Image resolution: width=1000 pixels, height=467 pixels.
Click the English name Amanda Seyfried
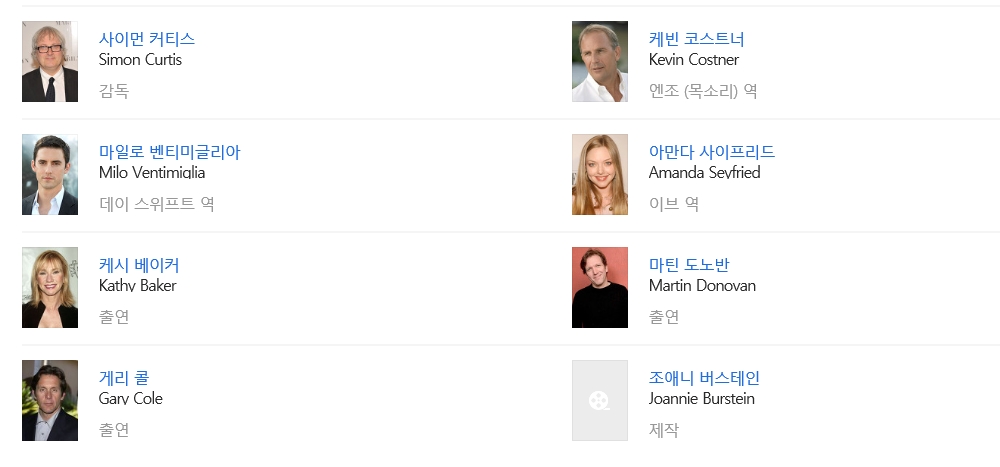point(704,173)
